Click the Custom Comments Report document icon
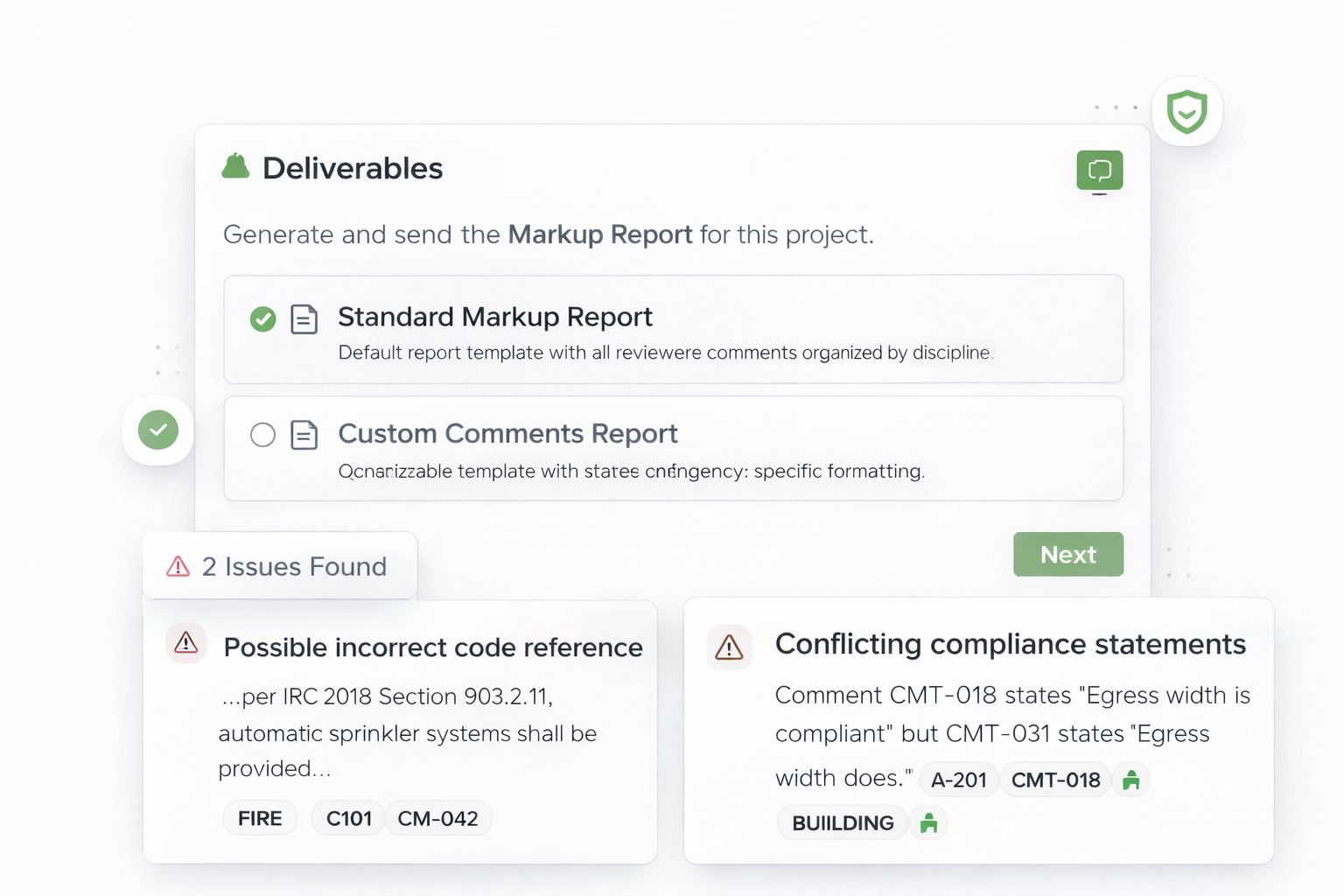 304,435
